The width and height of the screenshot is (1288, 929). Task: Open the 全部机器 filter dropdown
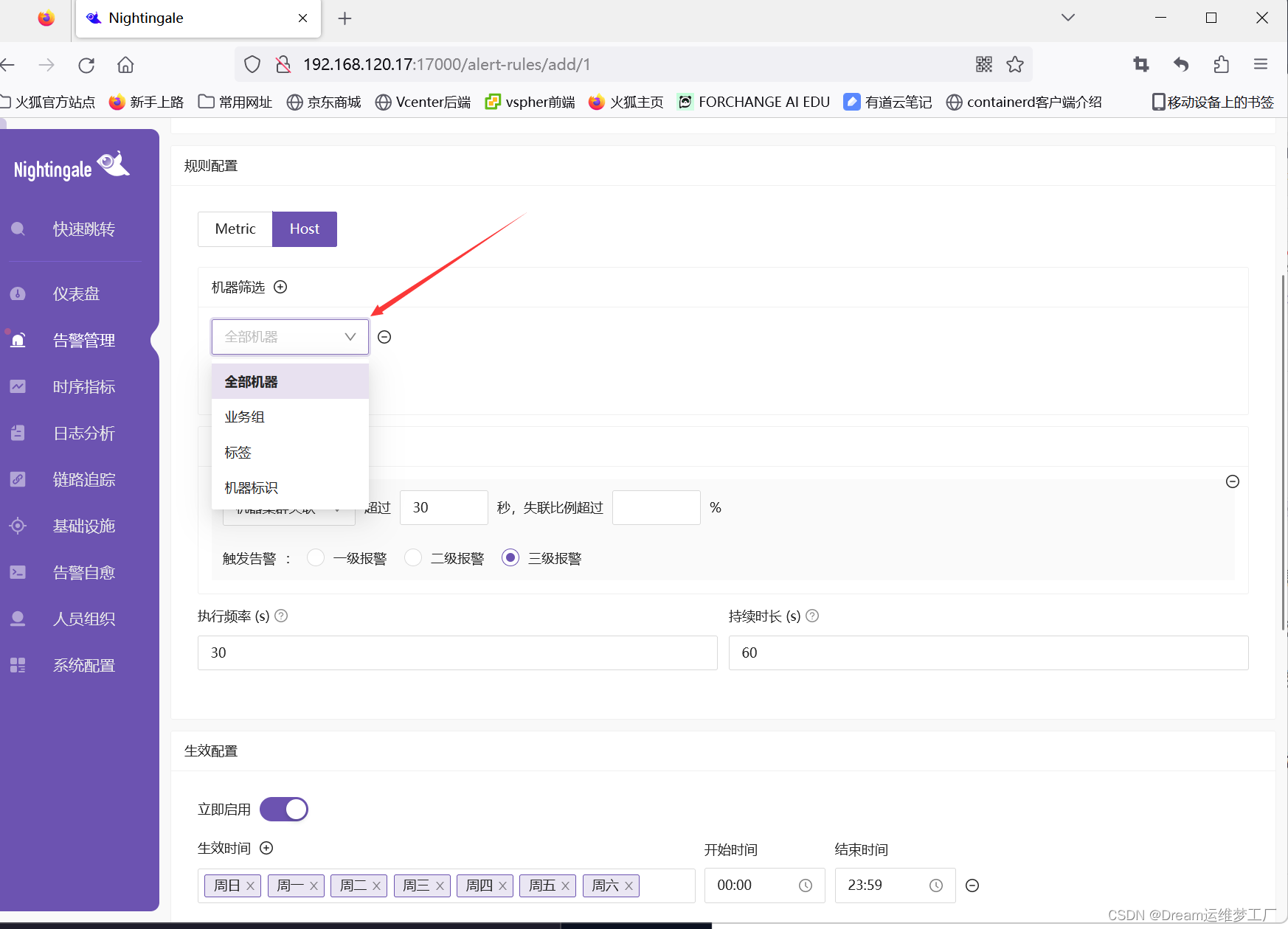[x=290, y=337]
